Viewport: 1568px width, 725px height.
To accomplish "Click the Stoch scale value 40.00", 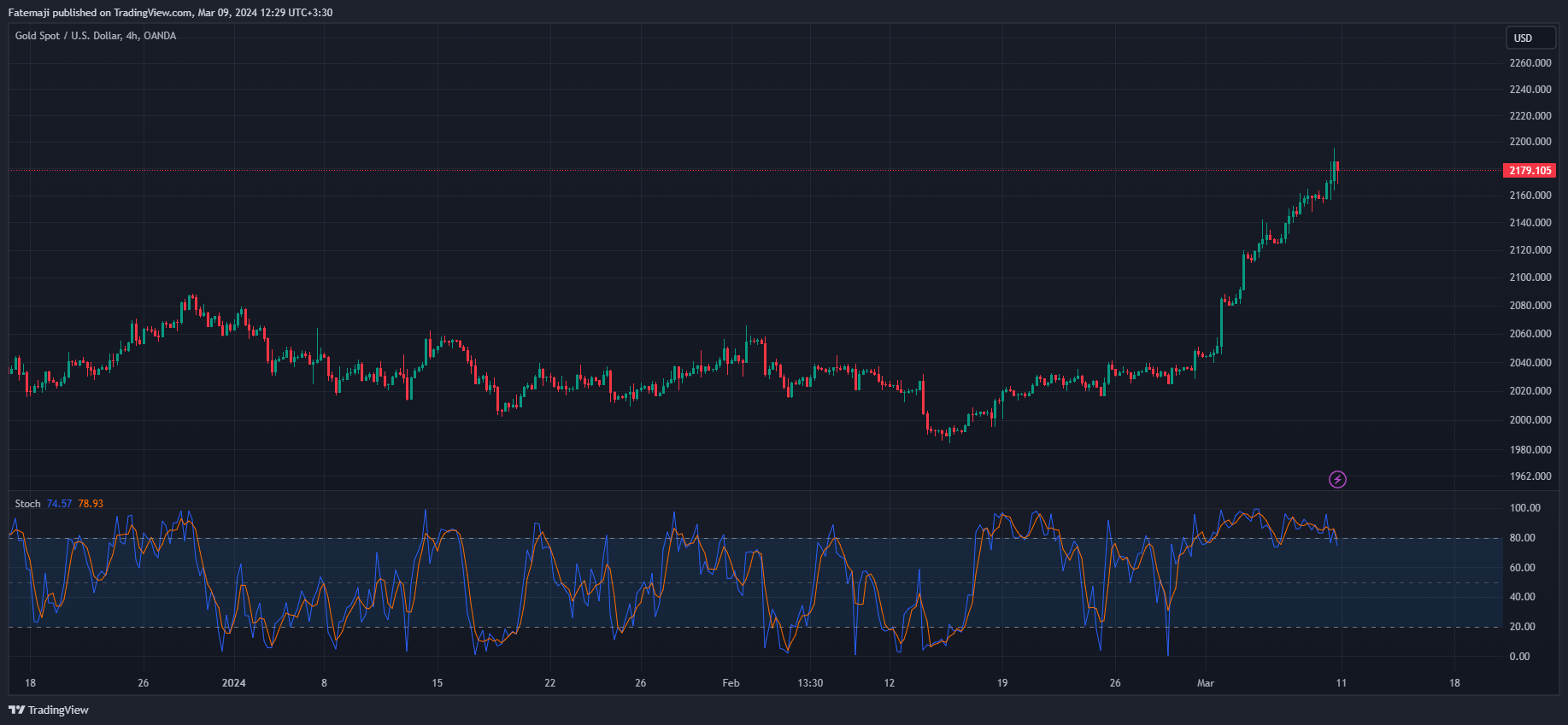I will tap(1523, 597).
